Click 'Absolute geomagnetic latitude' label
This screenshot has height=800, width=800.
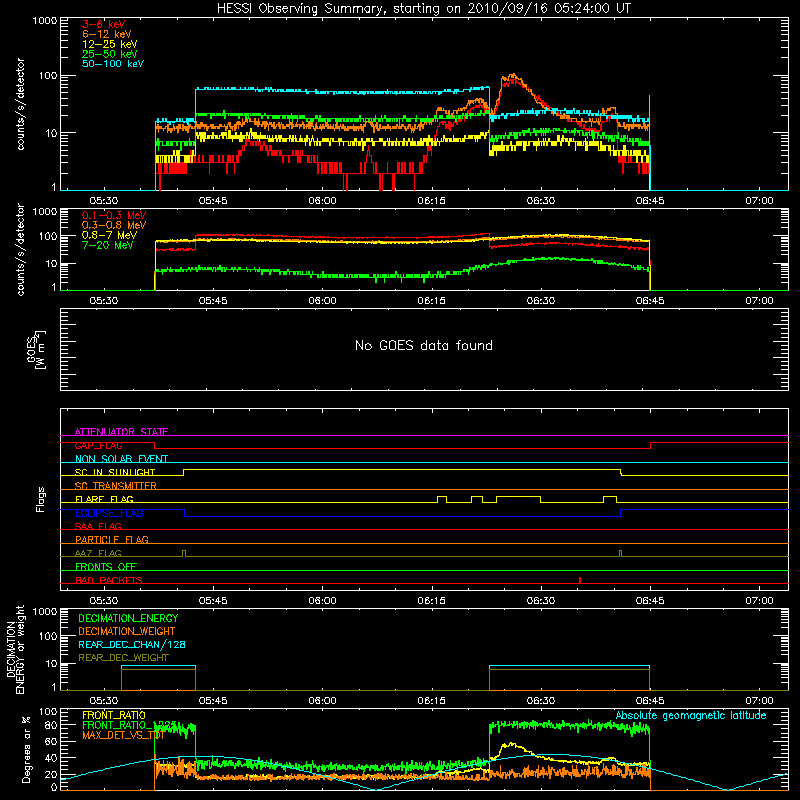pos(691,715)
